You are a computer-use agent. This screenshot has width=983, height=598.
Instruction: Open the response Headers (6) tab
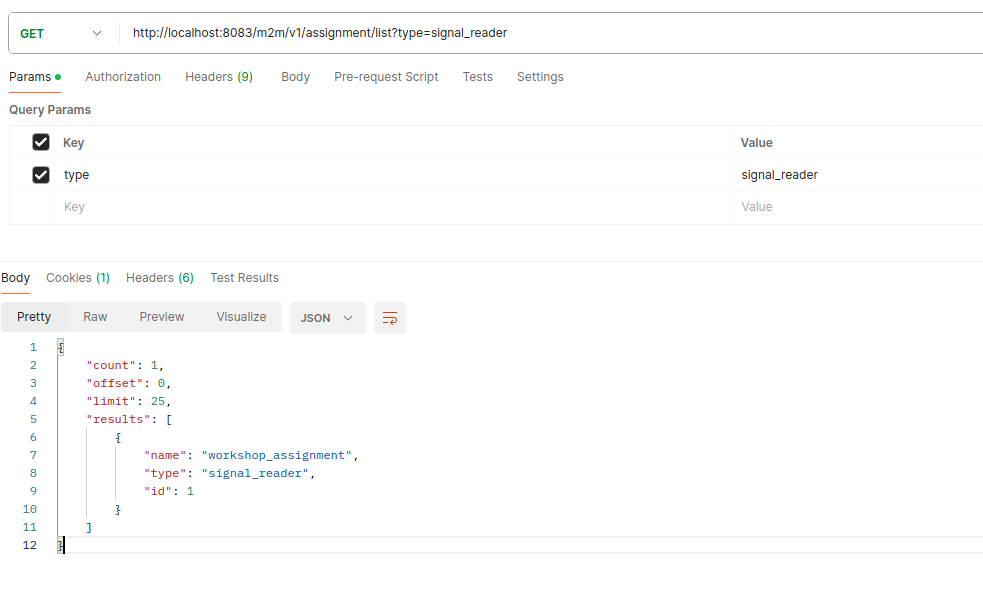tap(160, 278)
